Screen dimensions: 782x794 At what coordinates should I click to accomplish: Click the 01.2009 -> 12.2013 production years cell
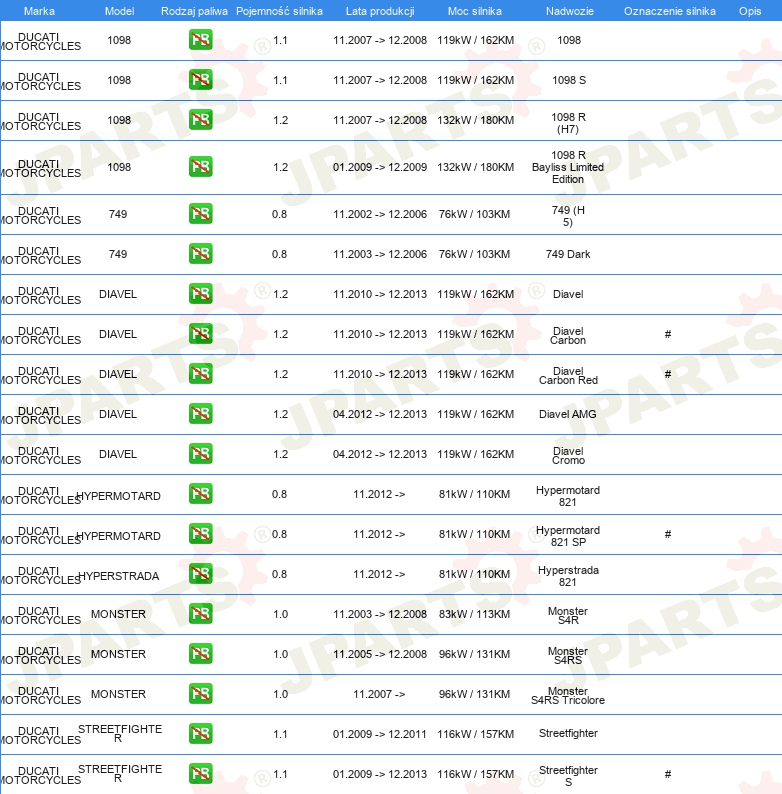tap(380, 774)
